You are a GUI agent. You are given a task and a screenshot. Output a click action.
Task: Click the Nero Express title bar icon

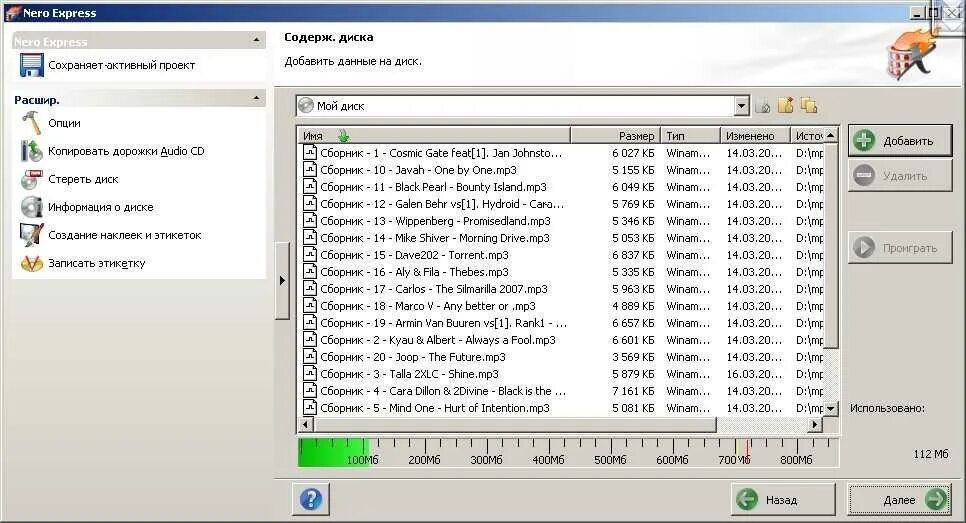pyautogui.click(x=12, y=12)
